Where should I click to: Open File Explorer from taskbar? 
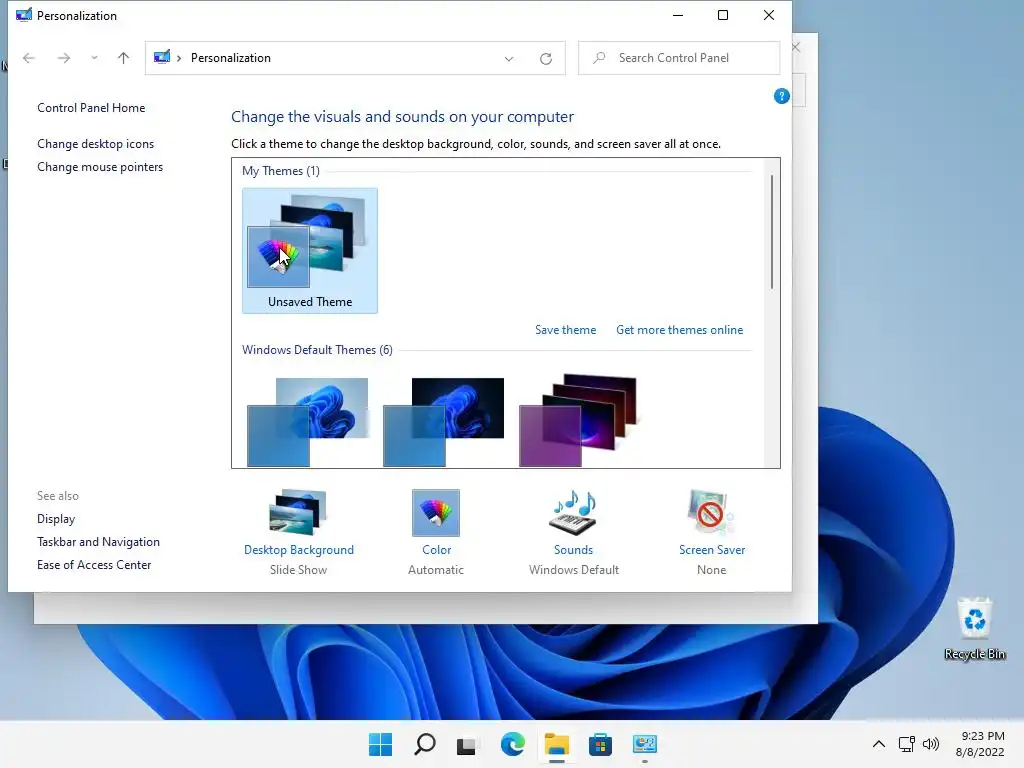point(556,744)
